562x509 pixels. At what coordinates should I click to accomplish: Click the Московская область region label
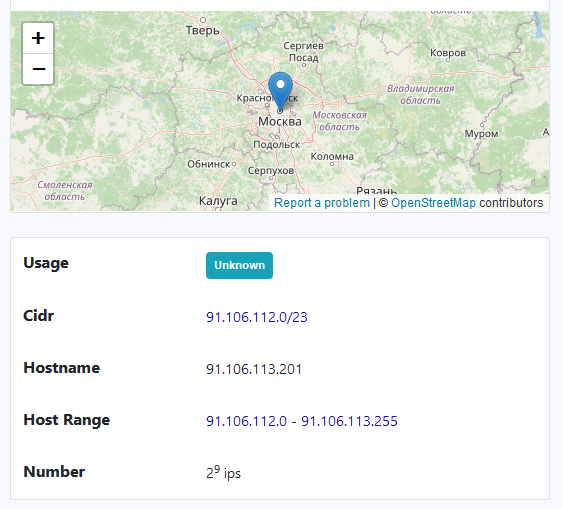coord(339,121)
